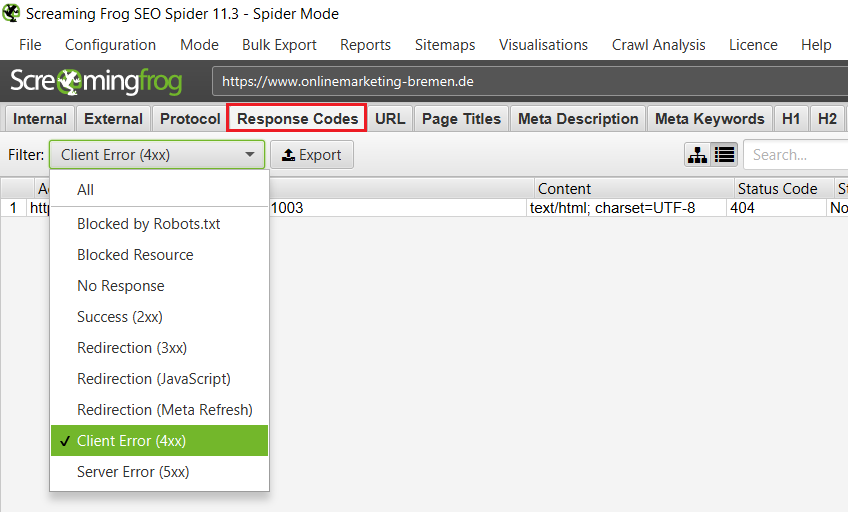
Task: Switch to the Internal tab
Action: pos(39,118)
